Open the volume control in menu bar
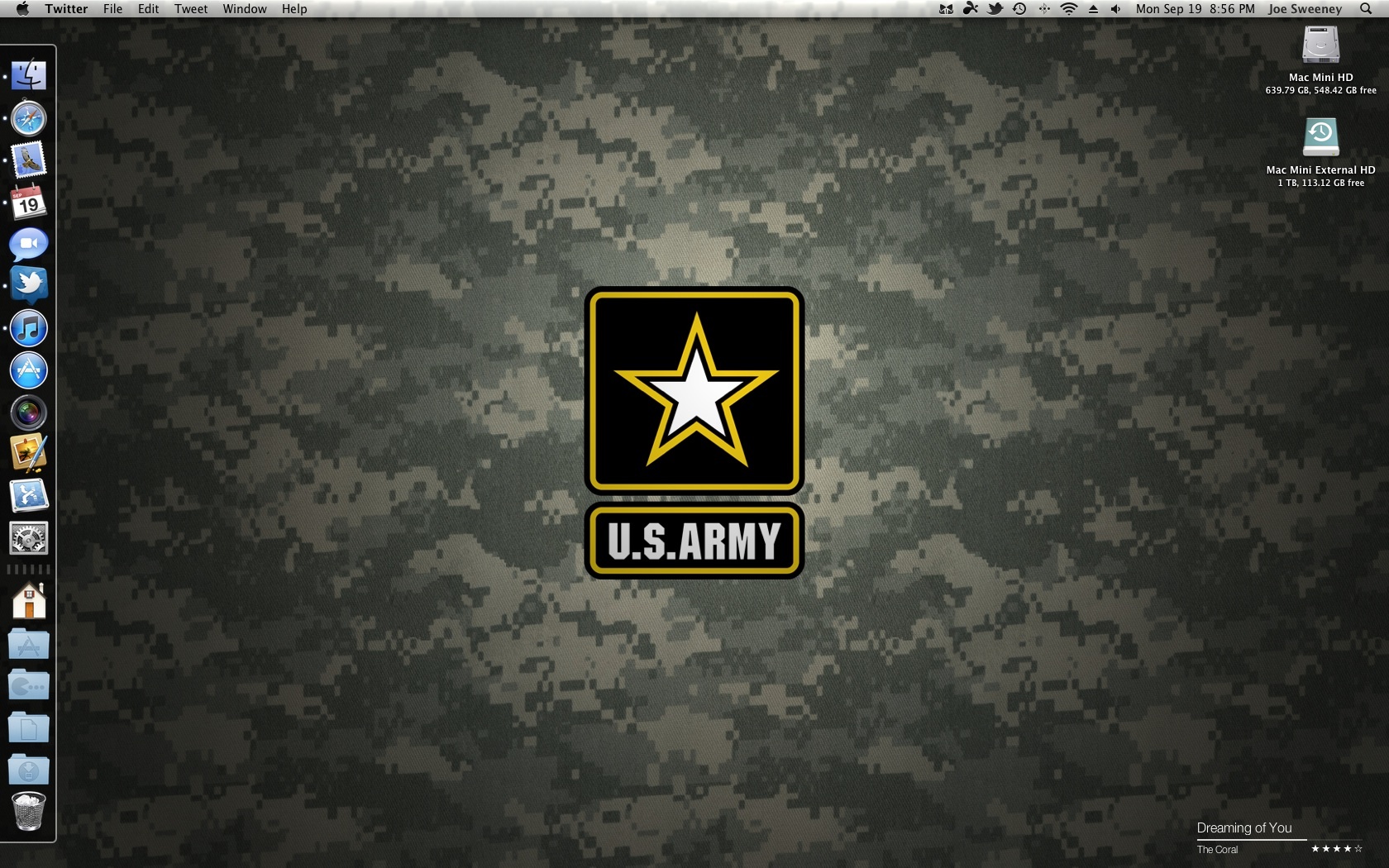 coord(1115,8)
